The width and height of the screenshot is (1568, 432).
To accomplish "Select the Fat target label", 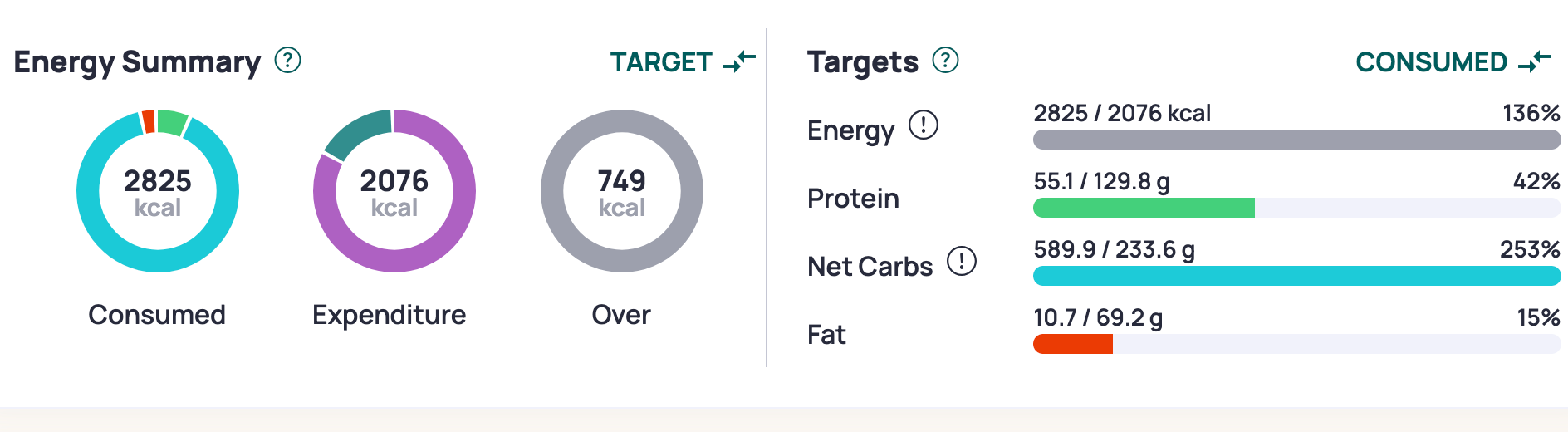I will click(826, 335).
